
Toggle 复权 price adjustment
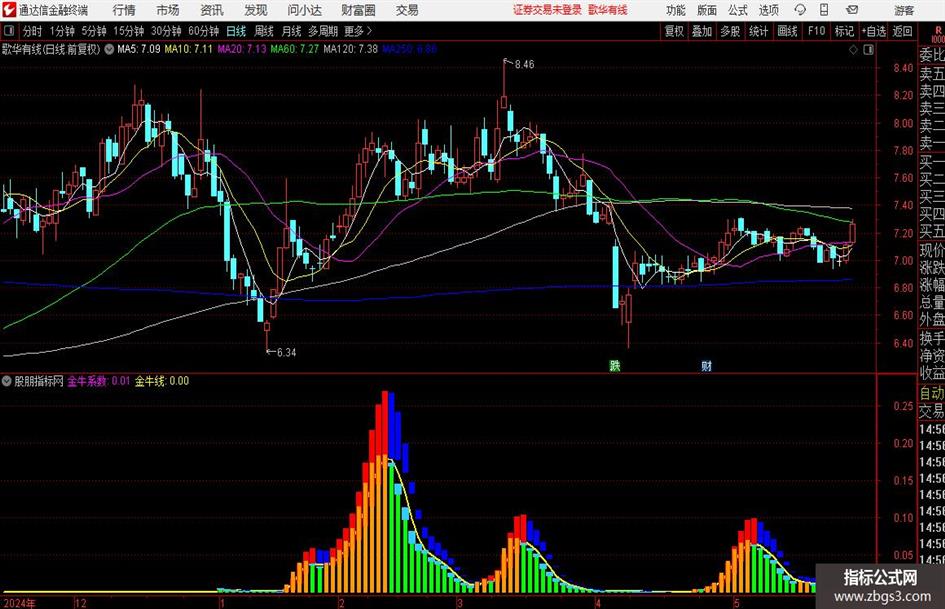click(x=674, y=31)
